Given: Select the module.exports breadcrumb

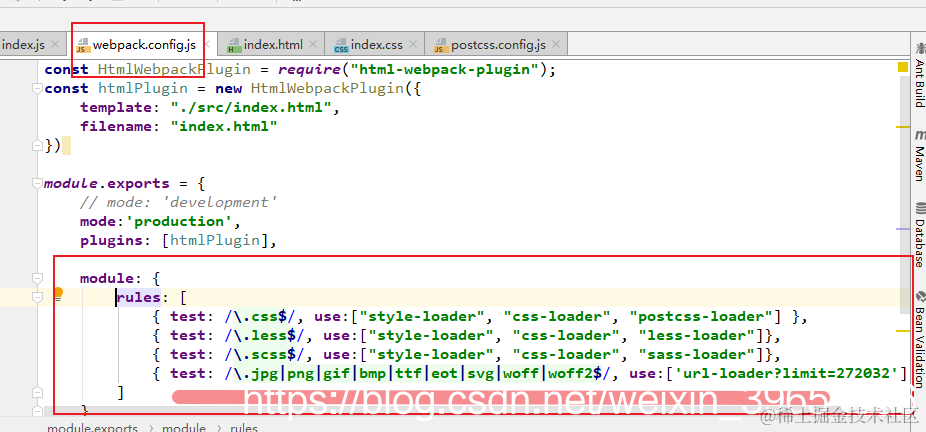Looking at the screenshot, I should point(92,427).
